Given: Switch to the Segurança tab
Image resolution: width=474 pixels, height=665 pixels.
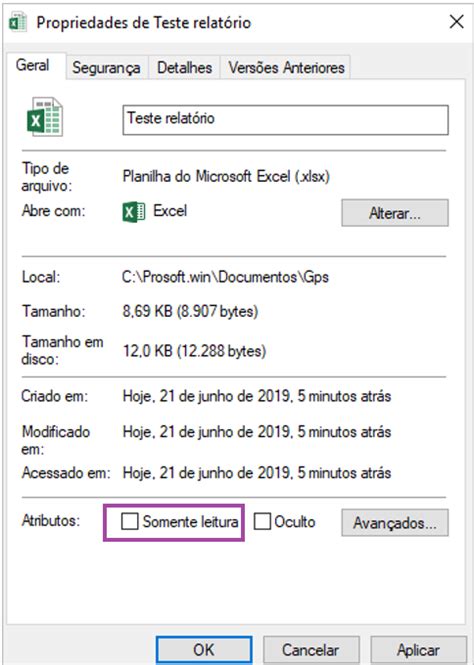Looking at the screenshot, I should click(106, 67).
